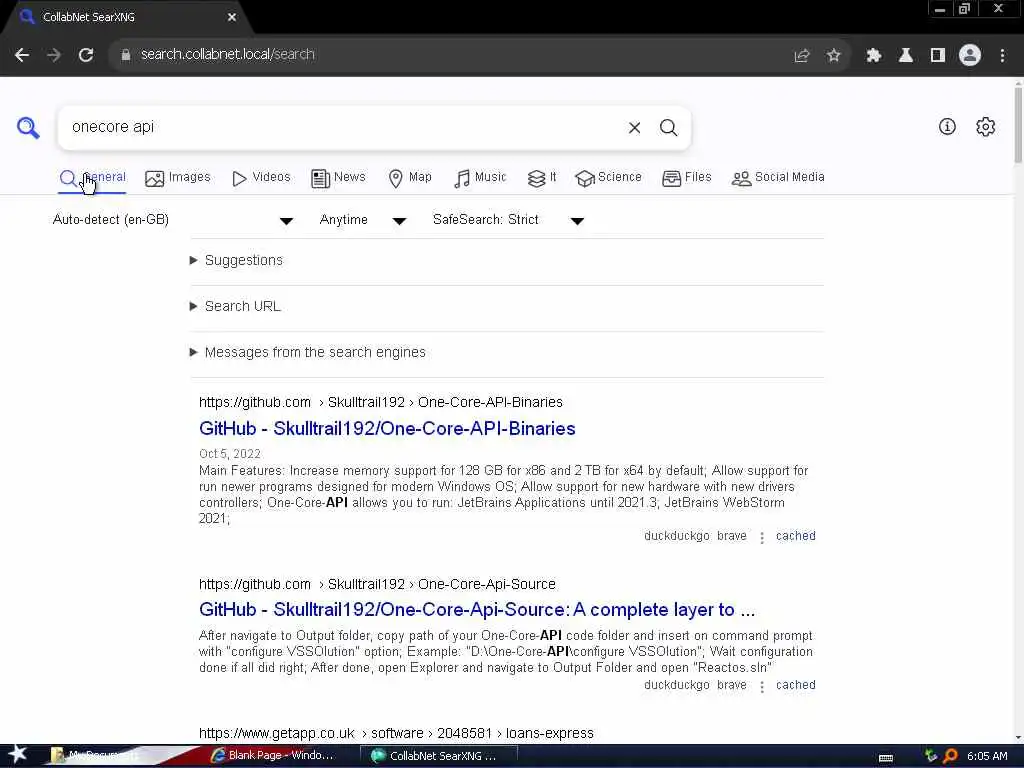Switch to Science search tab
Viewport: 1024px width, 768px height.
[609, 178]
